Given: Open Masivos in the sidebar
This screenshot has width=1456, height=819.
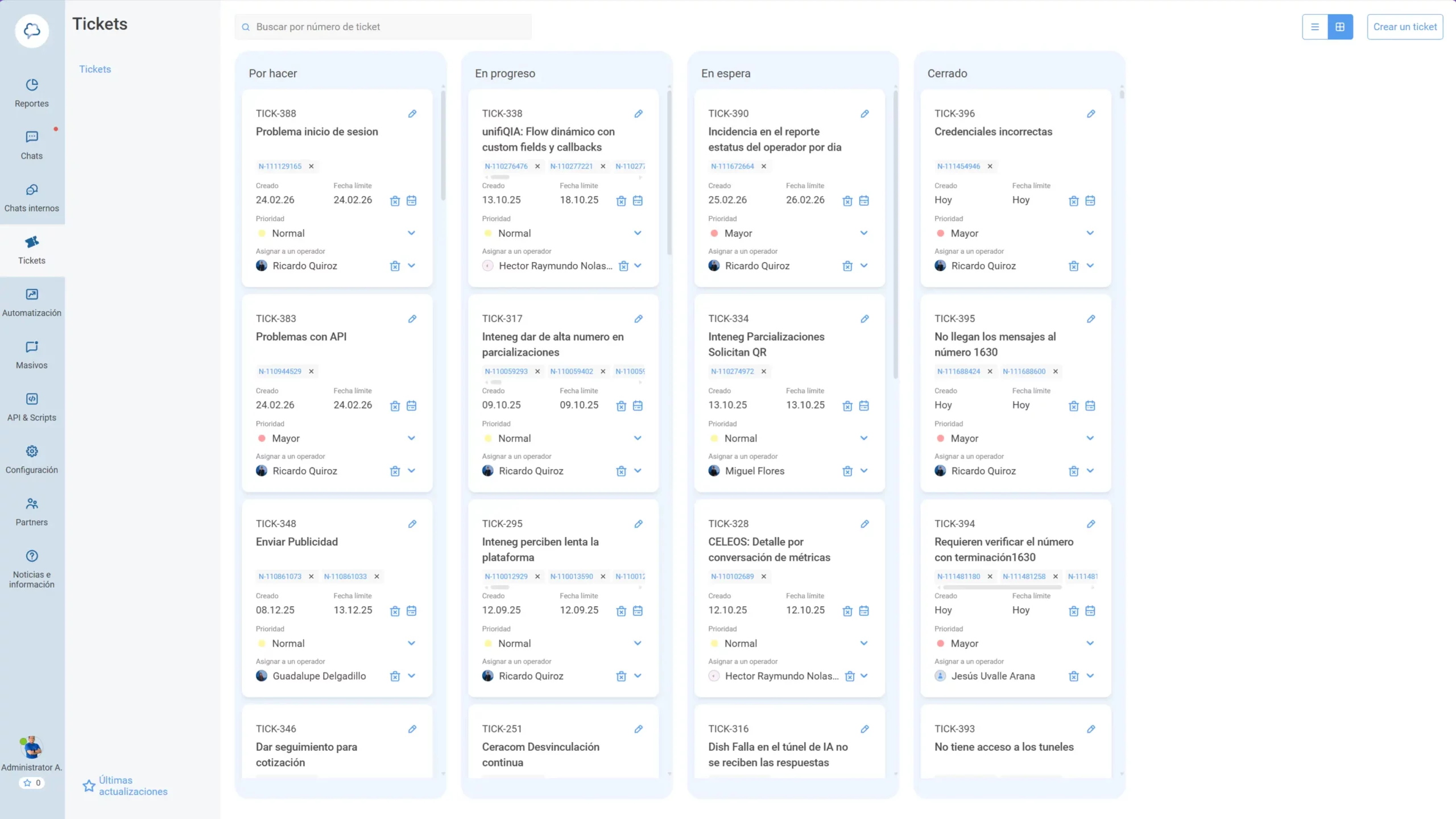Looking at the screenshot, I should point(31,354).
